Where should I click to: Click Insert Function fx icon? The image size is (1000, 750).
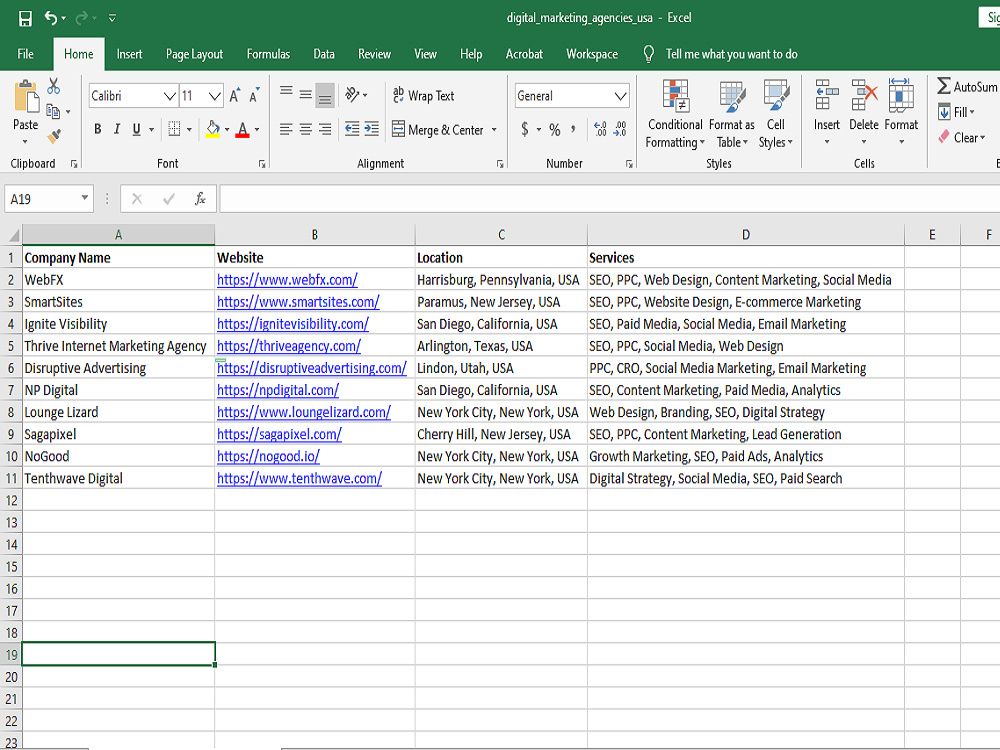point(200,199)
